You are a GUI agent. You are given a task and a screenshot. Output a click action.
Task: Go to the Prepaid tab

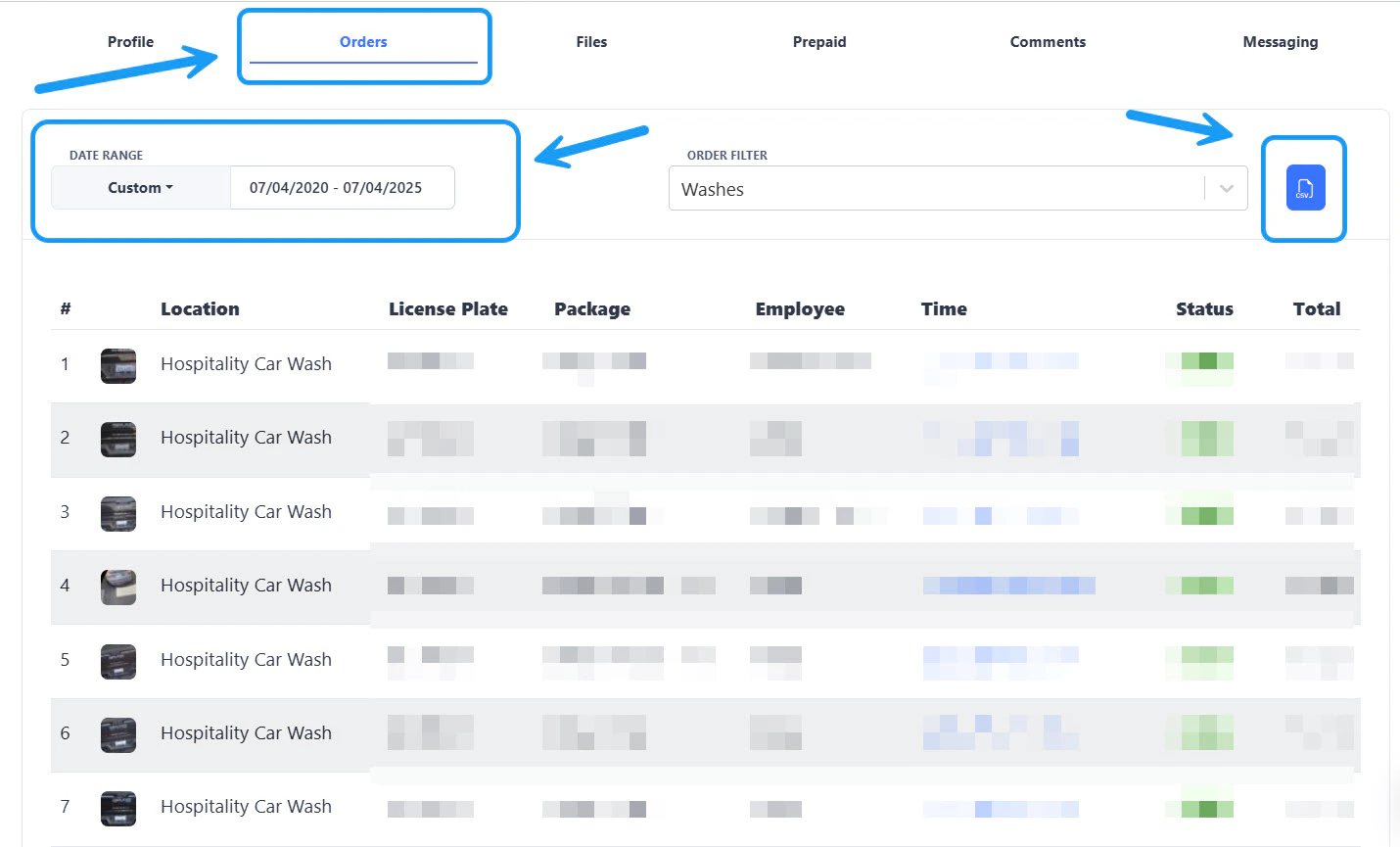tap(819, 42)
